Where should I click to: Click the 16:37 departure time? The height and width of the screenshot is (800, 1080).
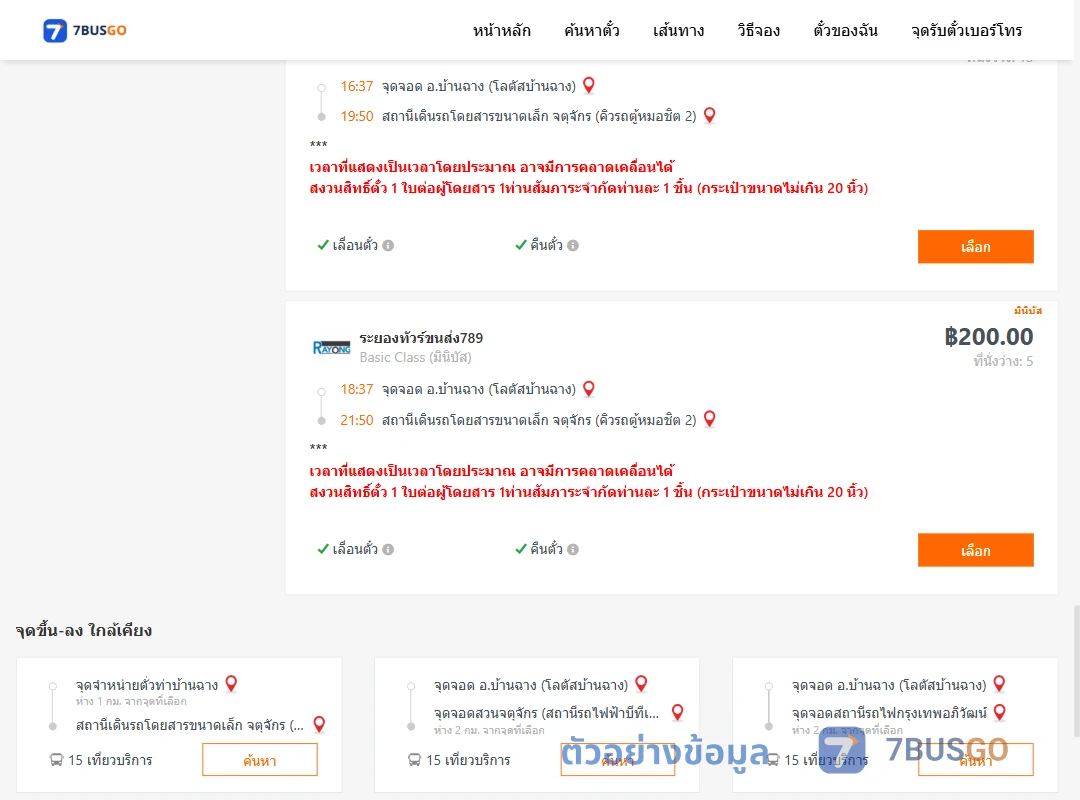[x=357, y=86]
